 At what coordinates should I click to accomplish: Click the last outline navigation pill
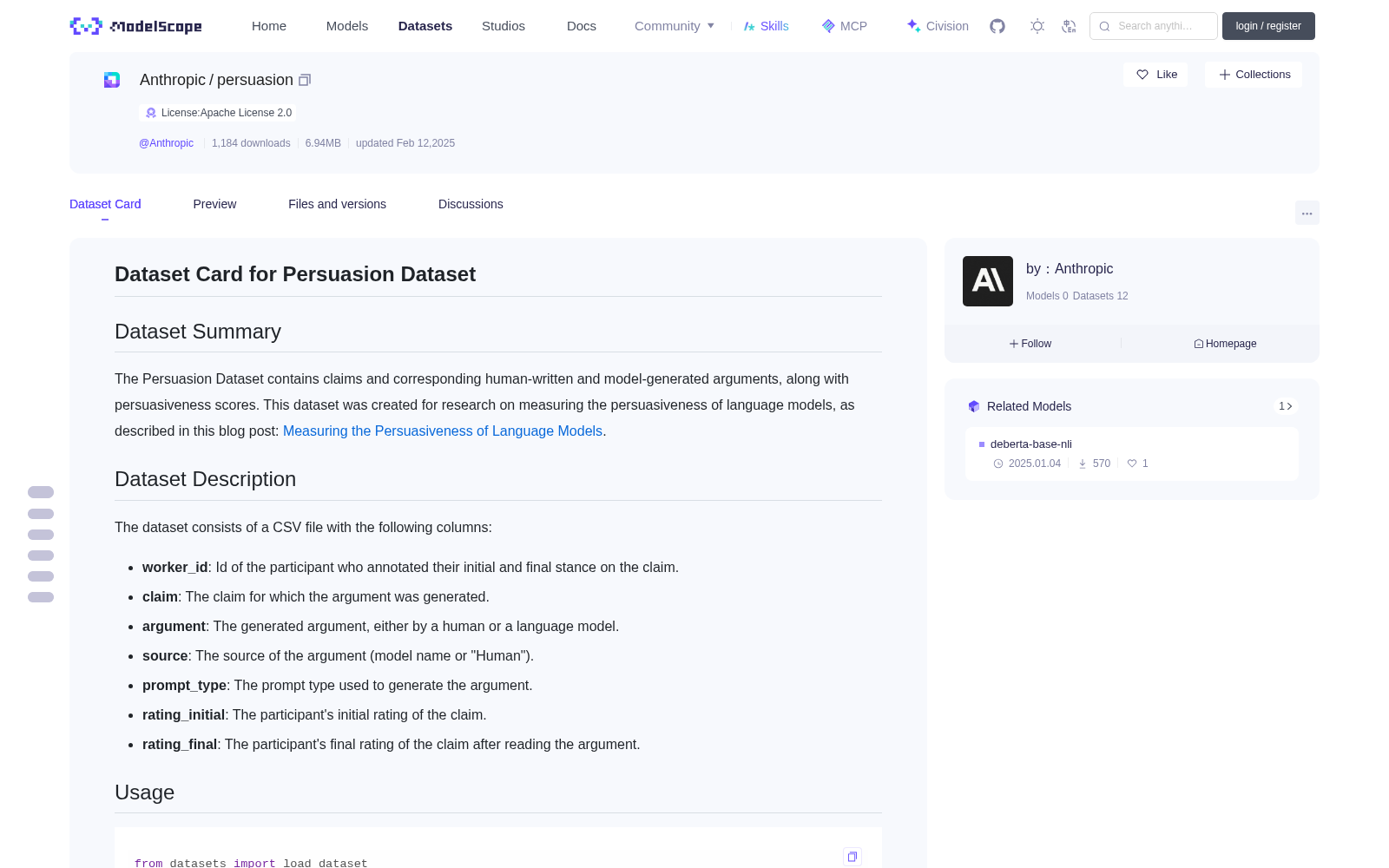41,597
